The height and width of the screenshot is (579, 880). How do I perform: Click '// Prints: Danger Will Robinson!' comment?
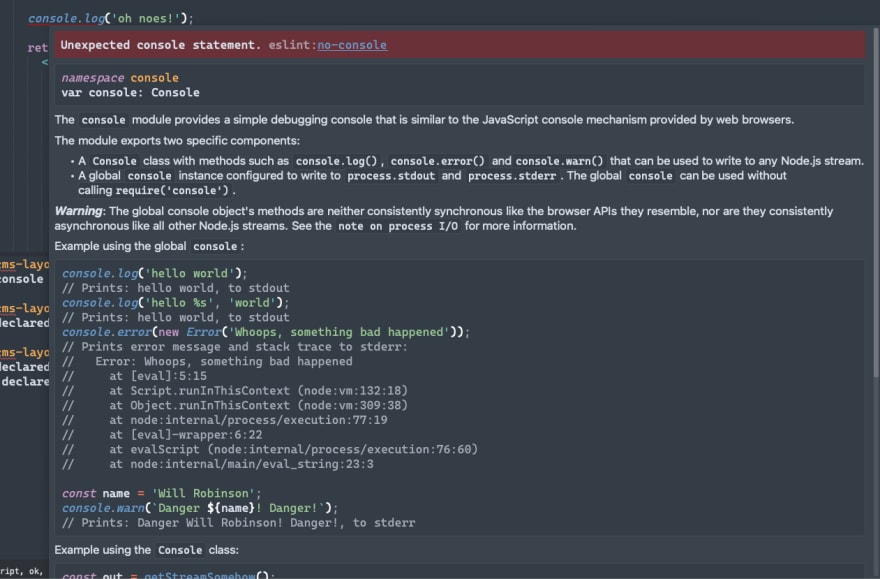[239, 523]
